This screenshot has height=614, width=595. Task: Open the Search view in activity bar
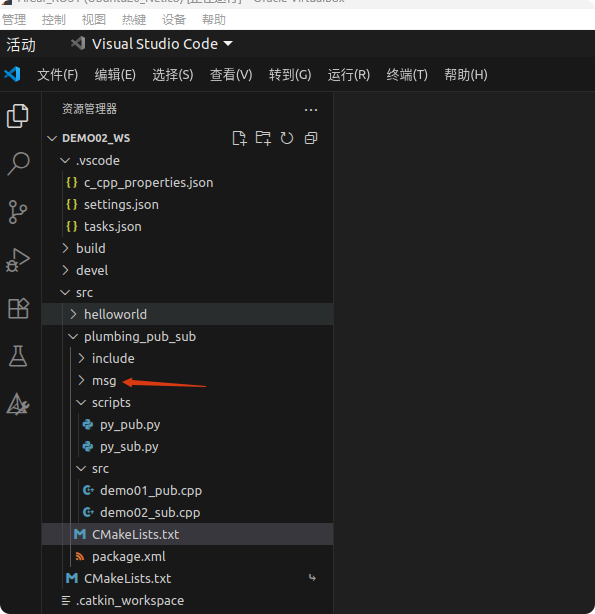click(18, 164)
